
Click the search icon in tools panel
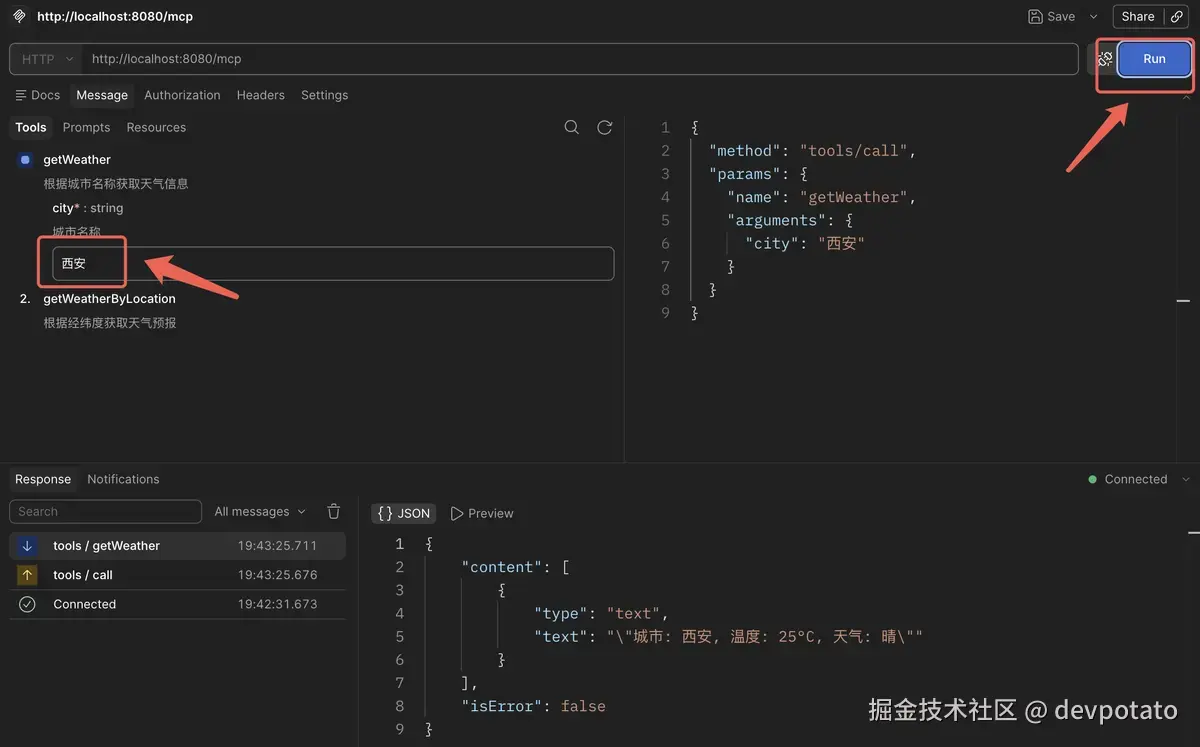[x=572, y=127]
